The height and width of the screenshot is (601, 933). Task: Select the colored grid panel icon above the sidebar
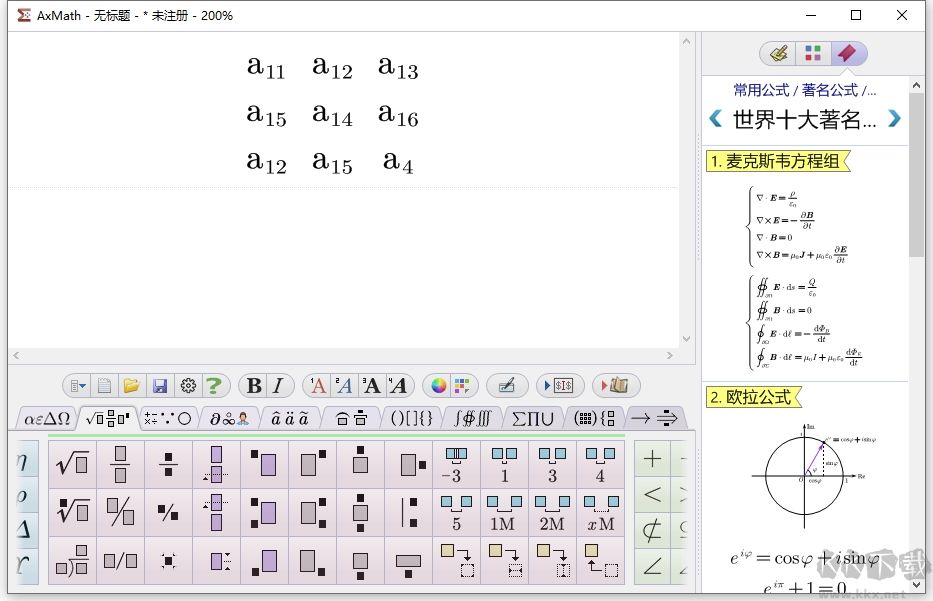point(813,52)
